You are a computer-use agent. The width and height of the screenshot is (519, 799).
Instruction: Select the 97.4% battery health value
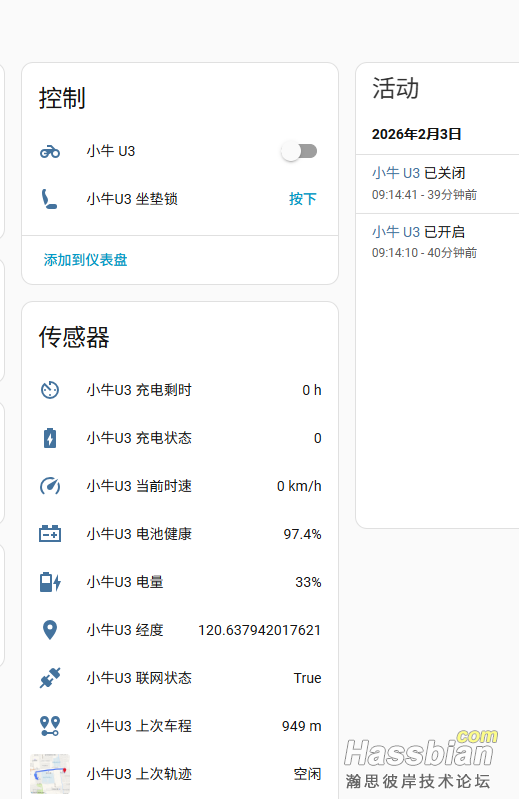[303, 535]
